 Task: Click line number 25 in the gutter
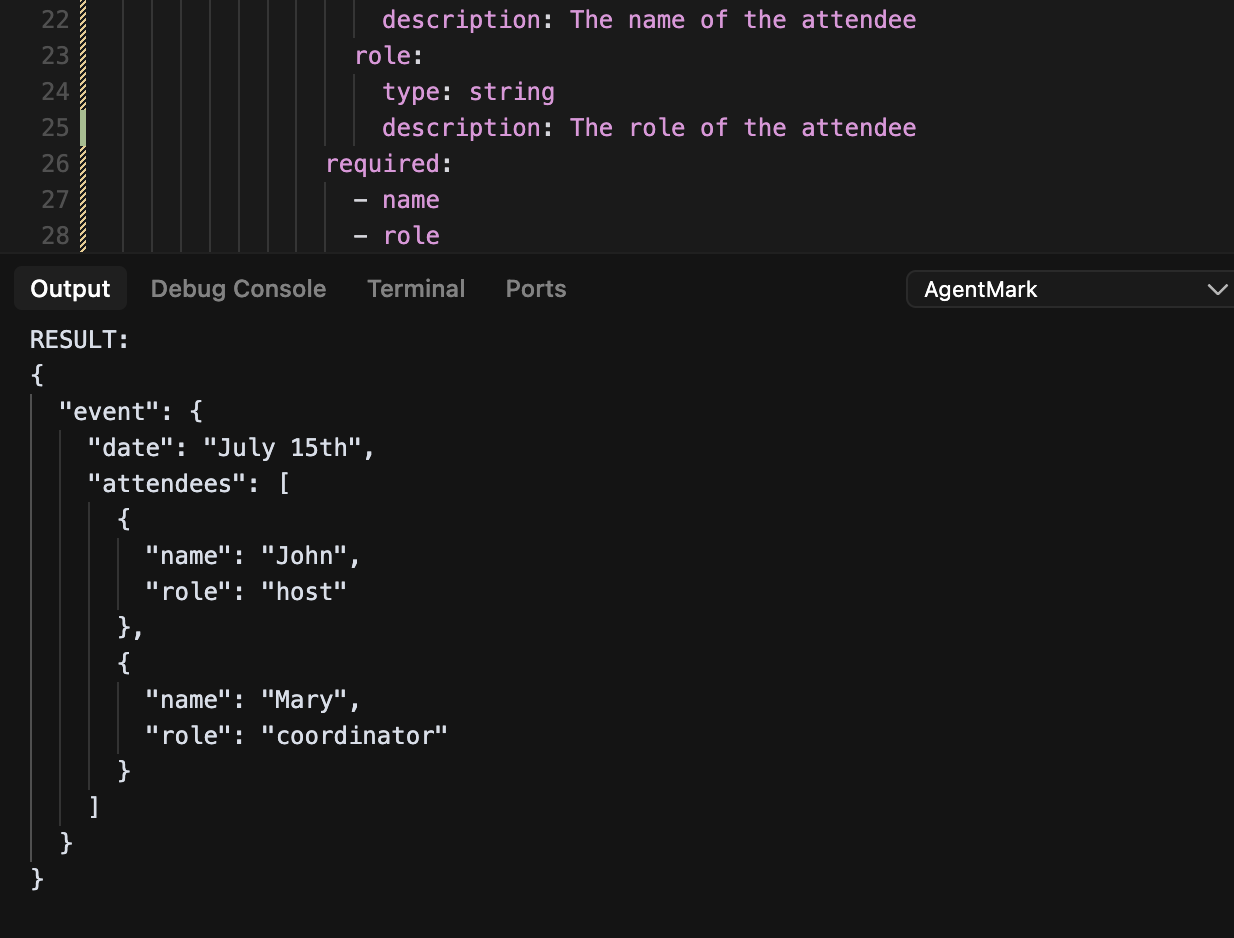56,128
